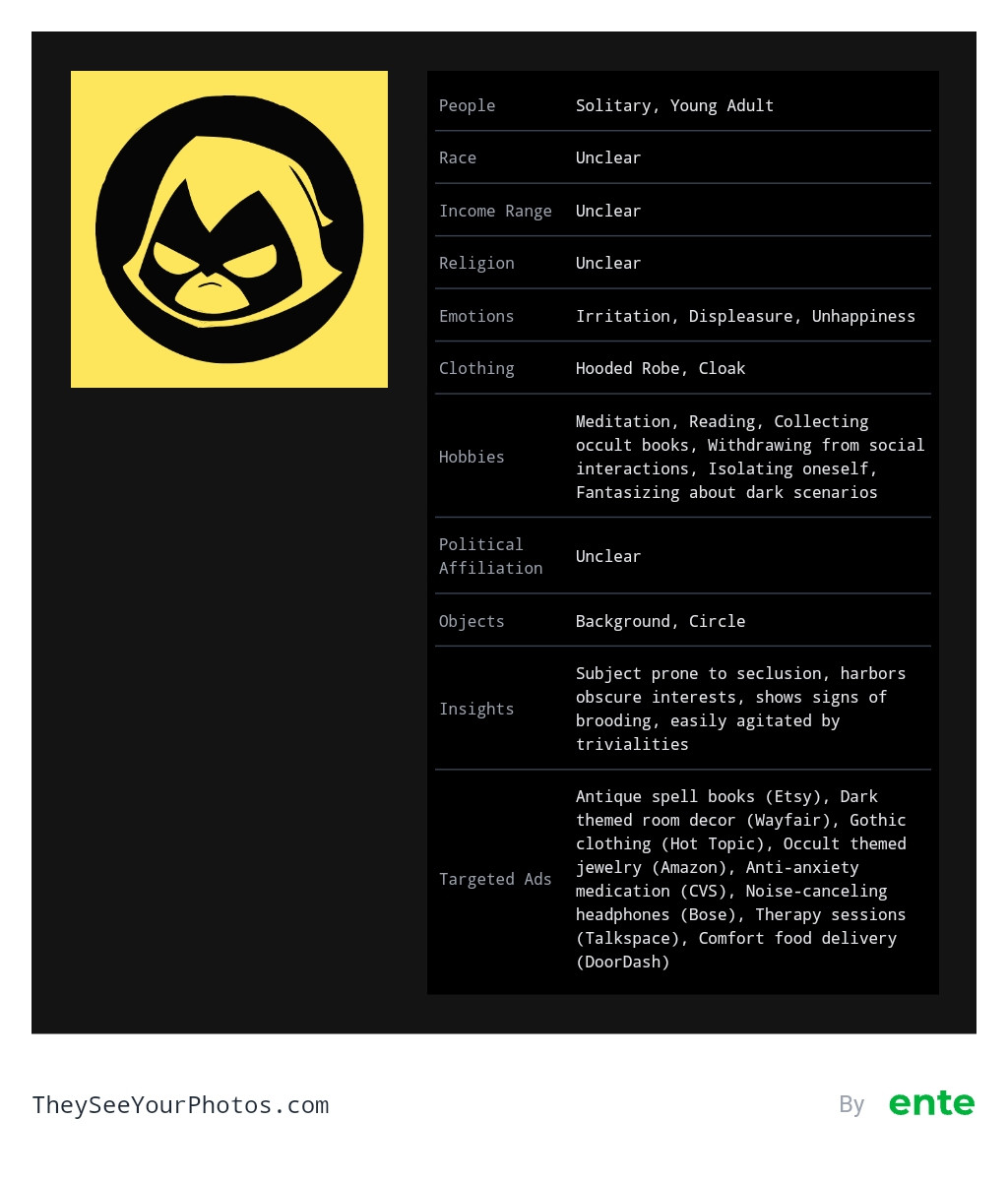The image size is (1008, 1181).
Task: Open the TheySeeYourPhotos.com link
Action: (180, 1105)
